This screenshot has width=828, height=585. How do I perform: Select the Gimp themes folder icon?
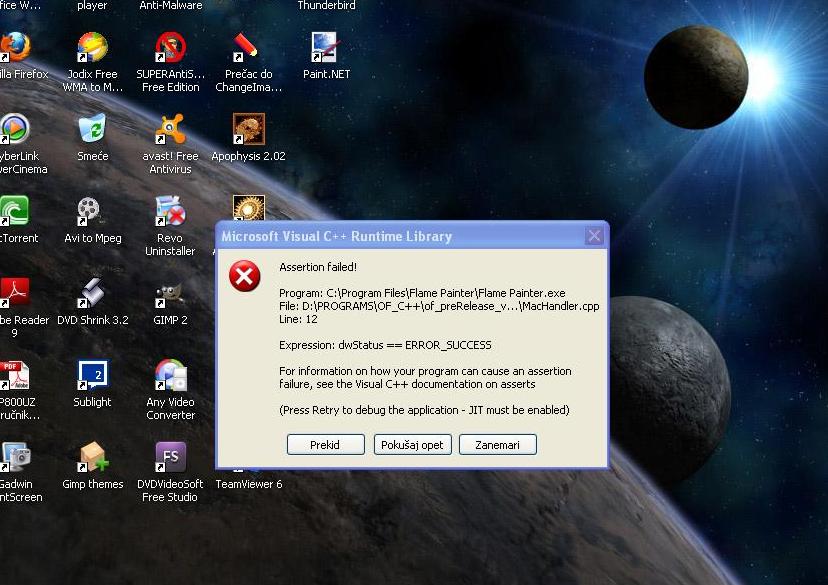pyautogui.click(x=92, y=457)
